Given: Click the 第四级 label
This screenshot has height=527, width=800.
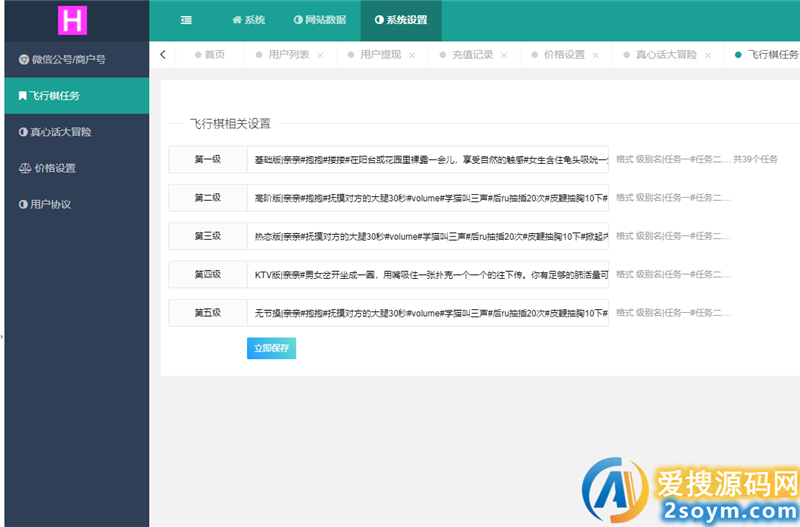Looking at the screenshot, I should click(208, 274).
